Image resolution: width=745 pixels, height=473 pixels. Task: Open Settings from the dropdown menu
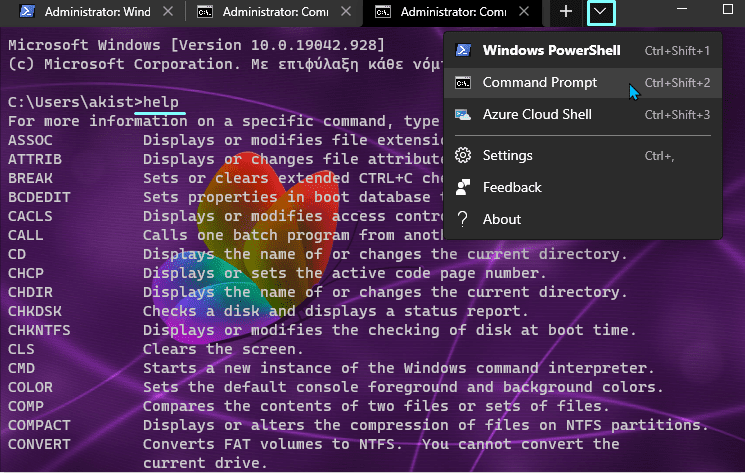pos(583,155)
